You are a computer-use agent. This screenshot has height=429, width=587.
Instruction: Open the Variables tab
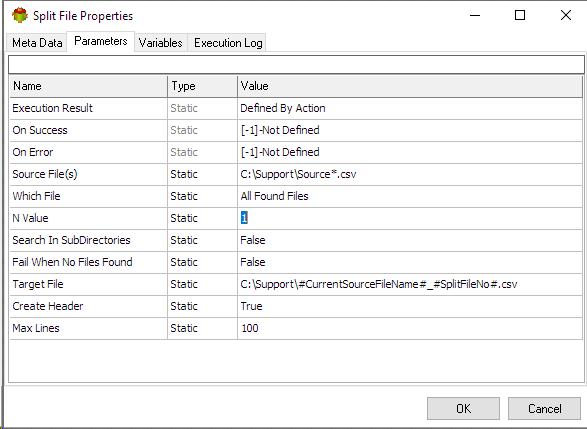pyautogui.click(x=161, y=43)
